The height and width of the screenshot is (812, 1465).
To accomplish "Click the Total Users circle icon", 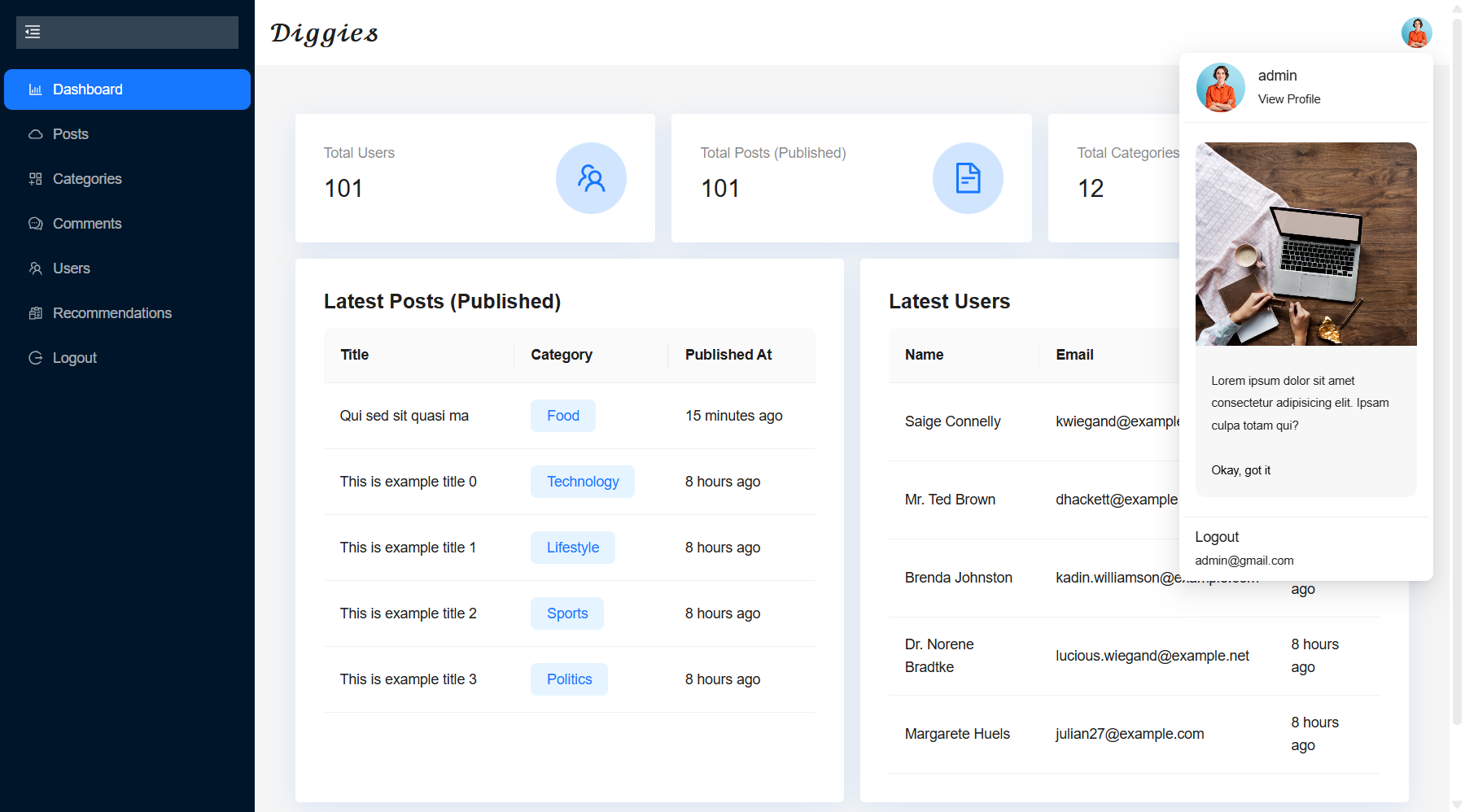I will coord(591,178).
